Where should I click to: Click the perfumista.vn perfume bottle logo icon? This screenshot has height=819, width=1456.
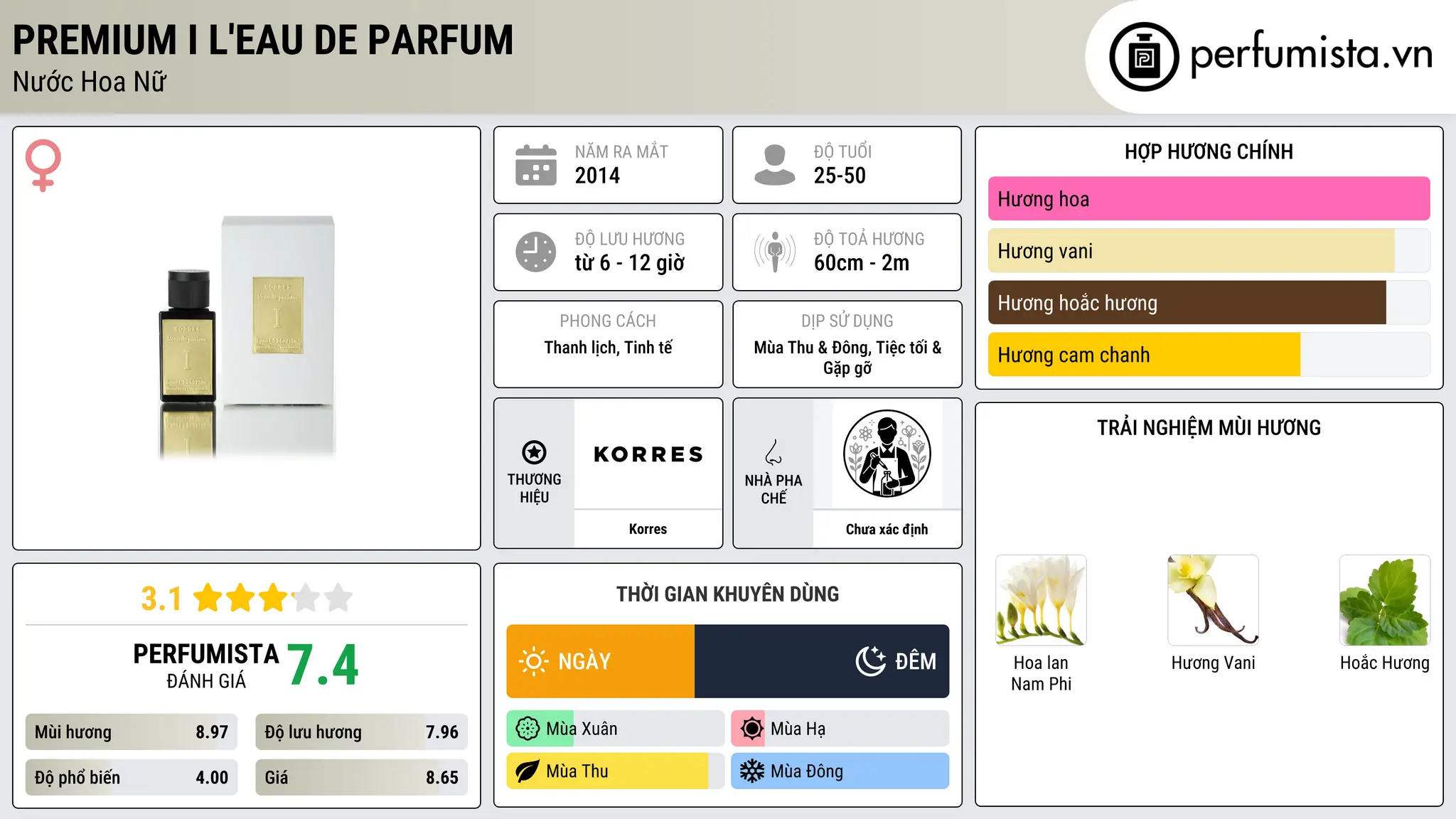[1144, 57]
